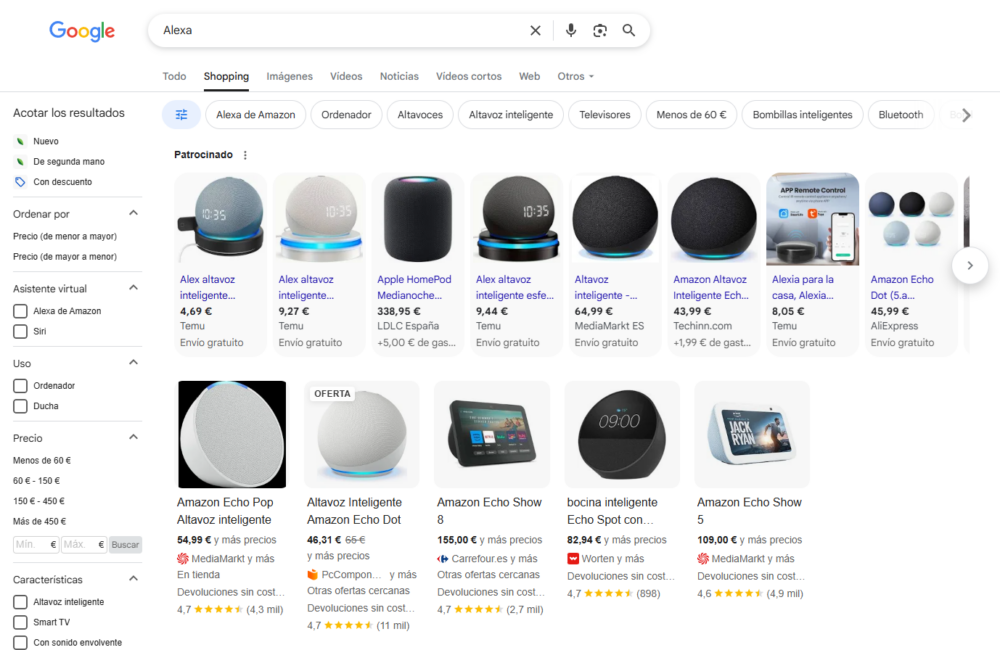
Task: Click the tag icon beside Con descuento
Action: click(x=20, y=182)
